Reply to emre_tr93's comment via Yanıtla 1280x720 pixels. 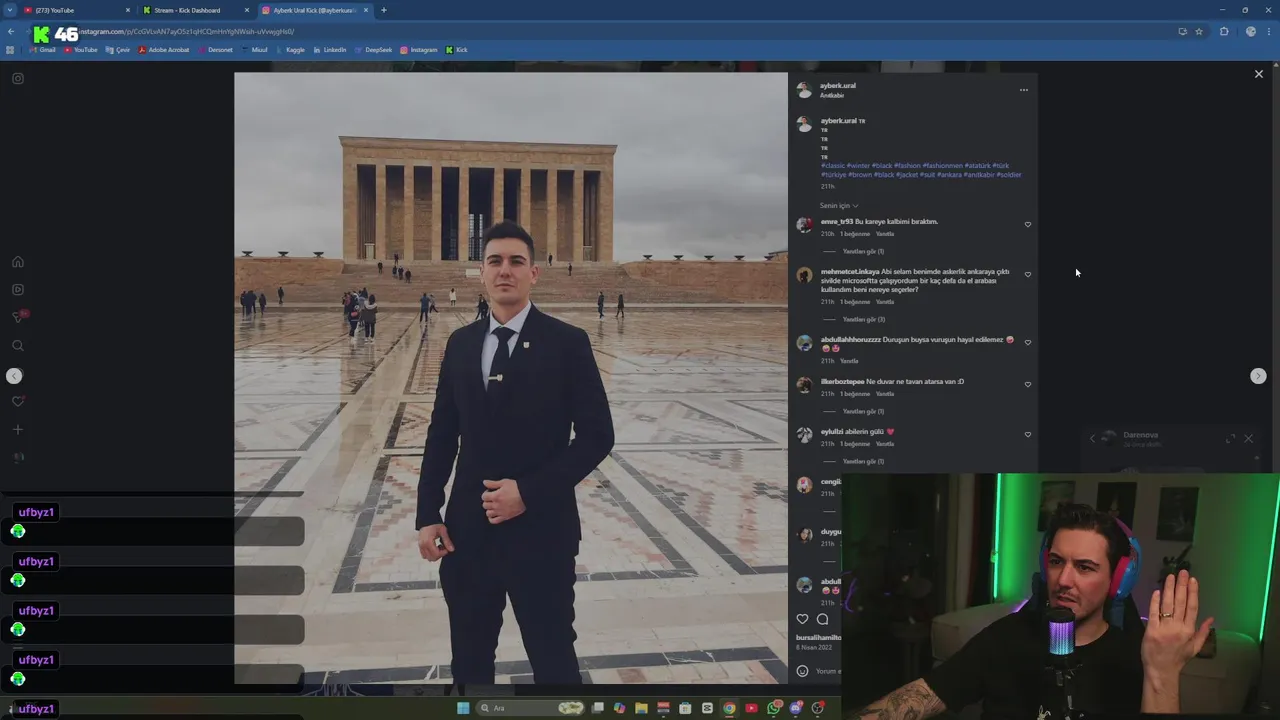[x=885, y=234]
